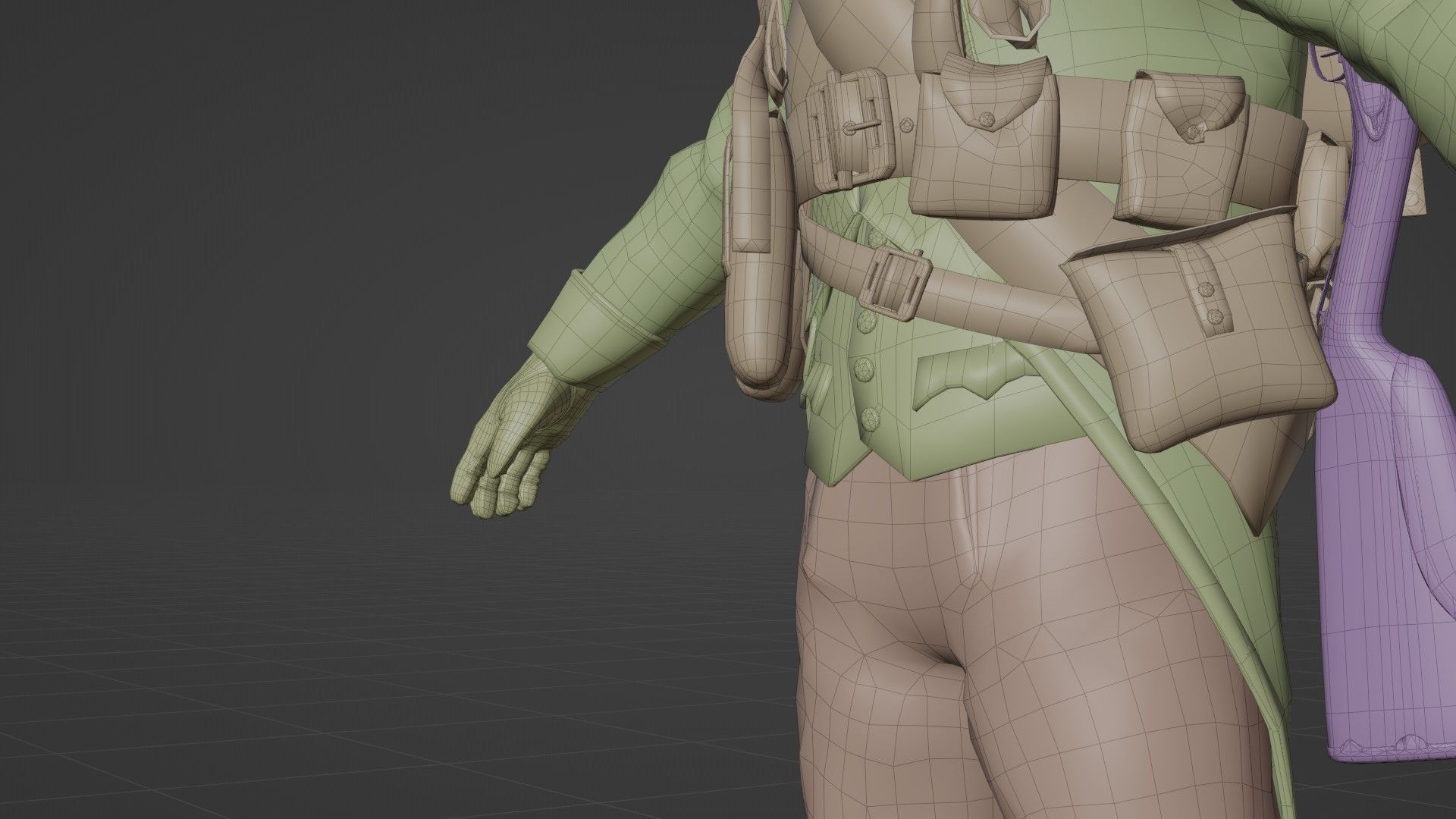1456x819 pixels.
Task: Click the lower stud on satchel strap
Action: tap(1217, 315)
